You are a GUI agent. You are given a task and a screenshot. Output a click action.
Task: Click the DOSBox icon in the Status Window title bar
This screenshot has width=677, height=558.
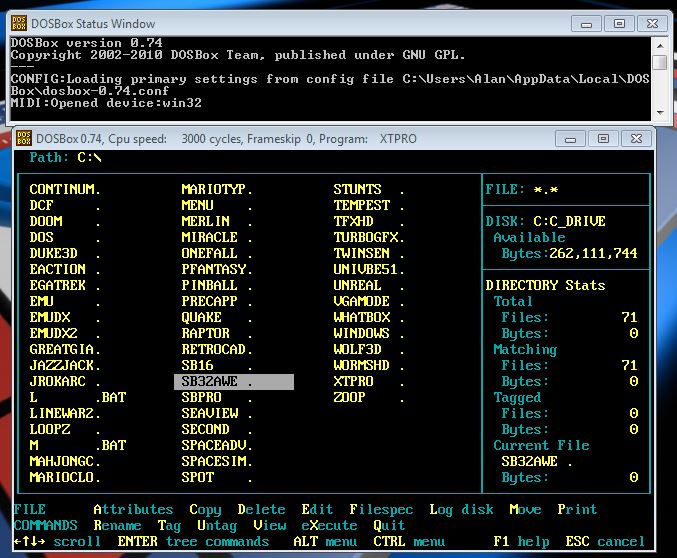tap(19, 23)
